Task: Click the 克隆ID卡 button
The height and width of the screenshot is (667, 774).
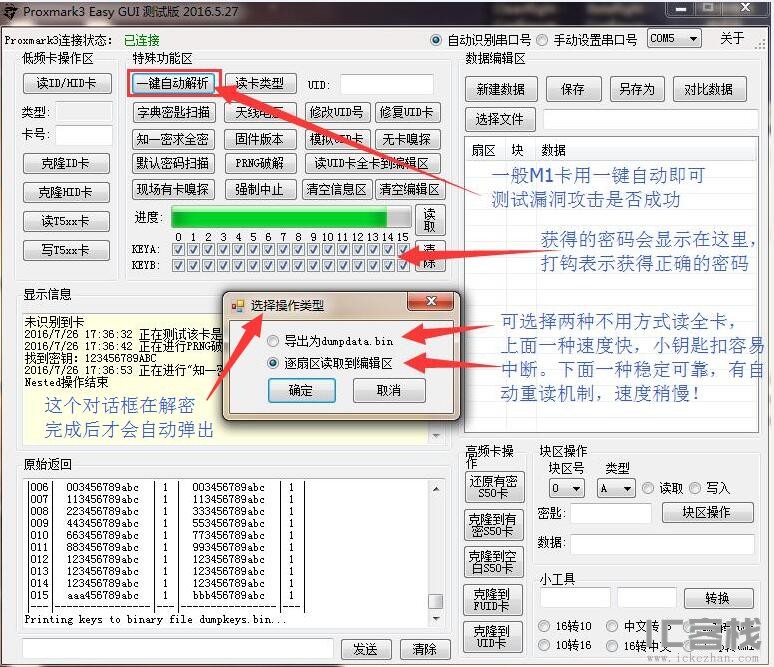Action: click(66, 163)
